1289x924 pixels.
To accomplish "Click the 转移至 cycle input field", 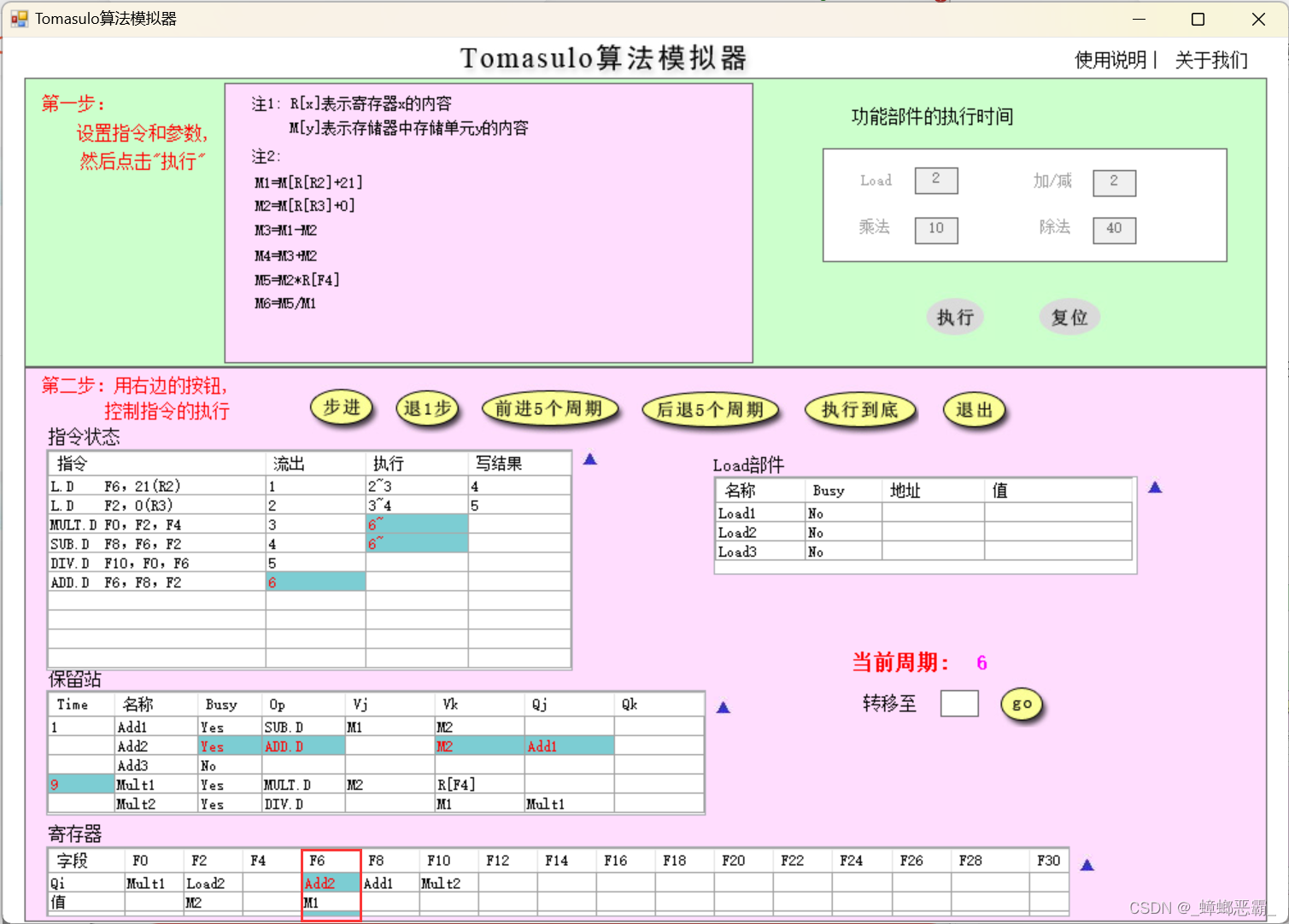I will point(959,704).
